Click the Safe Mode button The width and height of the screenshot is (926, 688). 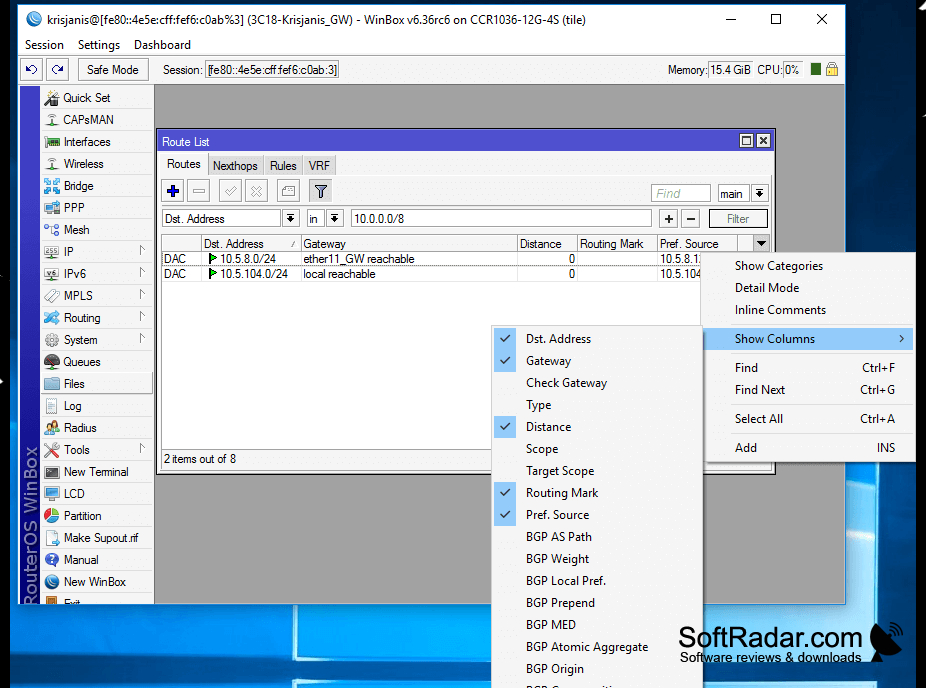tap(112, 70)
